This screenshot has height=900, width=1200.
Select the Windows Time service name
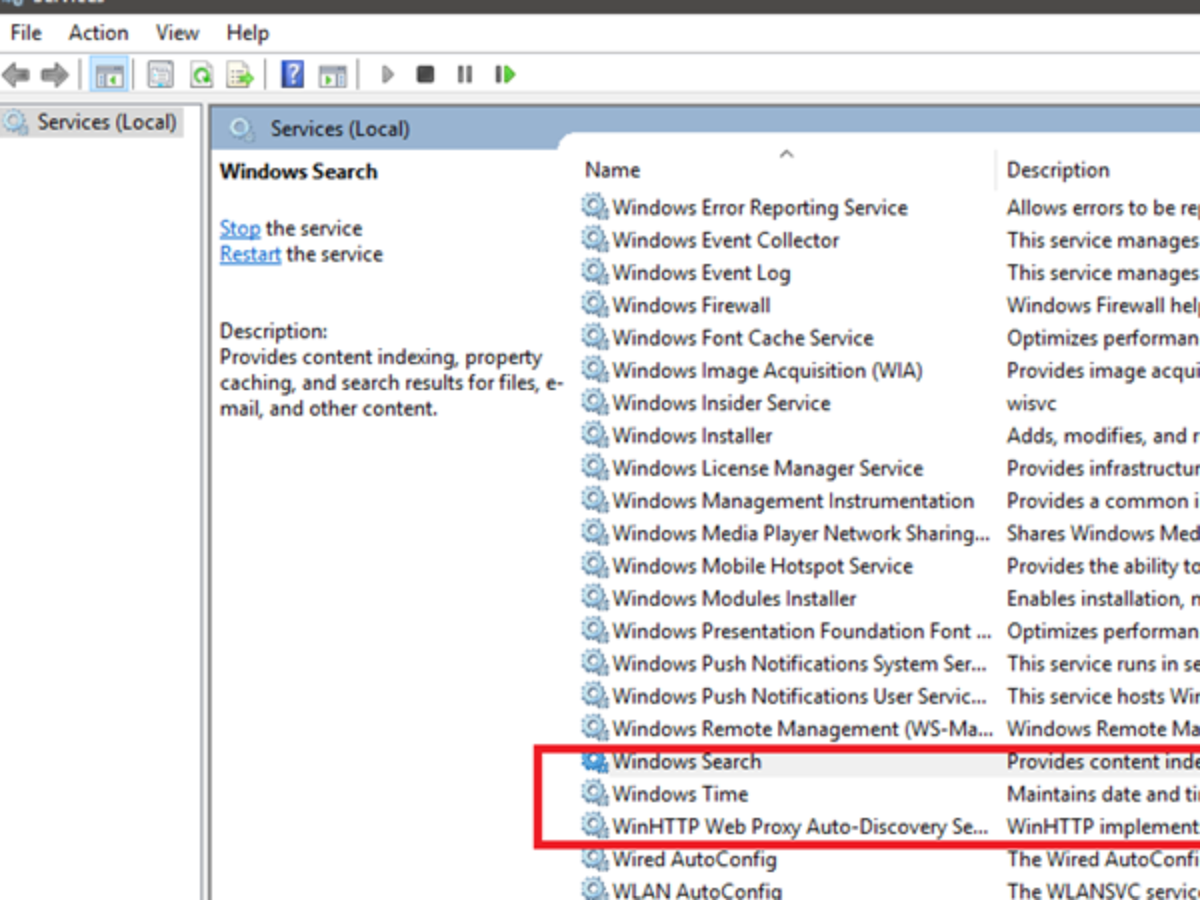coord(680,794)
